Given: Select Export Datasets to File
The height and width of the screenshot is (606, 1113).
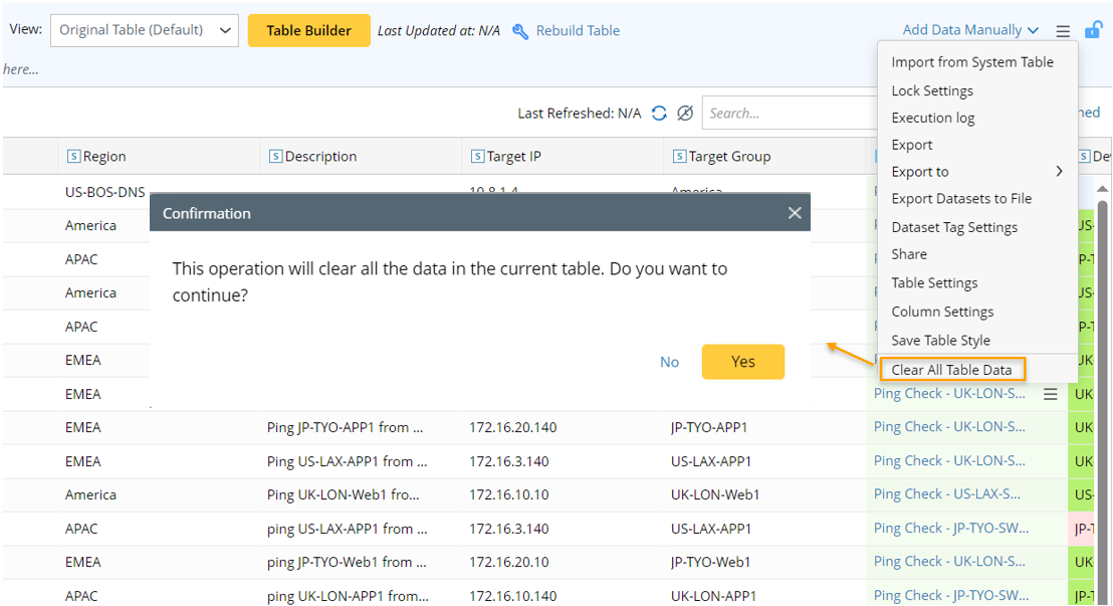Looking at the screenshot, I should [x=961, y=199].
